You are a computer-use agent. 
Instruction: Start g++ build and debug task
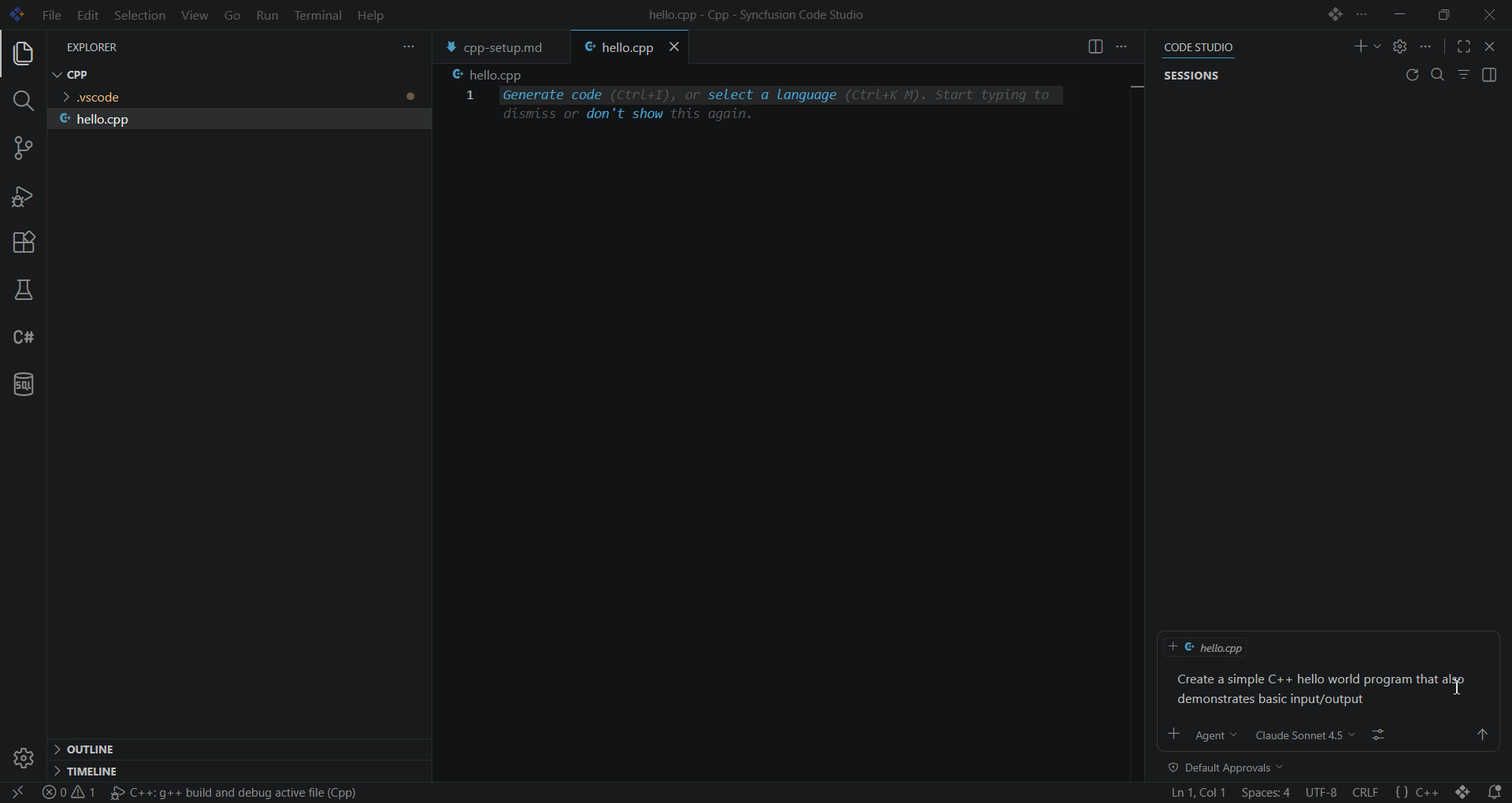tap(234, 792)
